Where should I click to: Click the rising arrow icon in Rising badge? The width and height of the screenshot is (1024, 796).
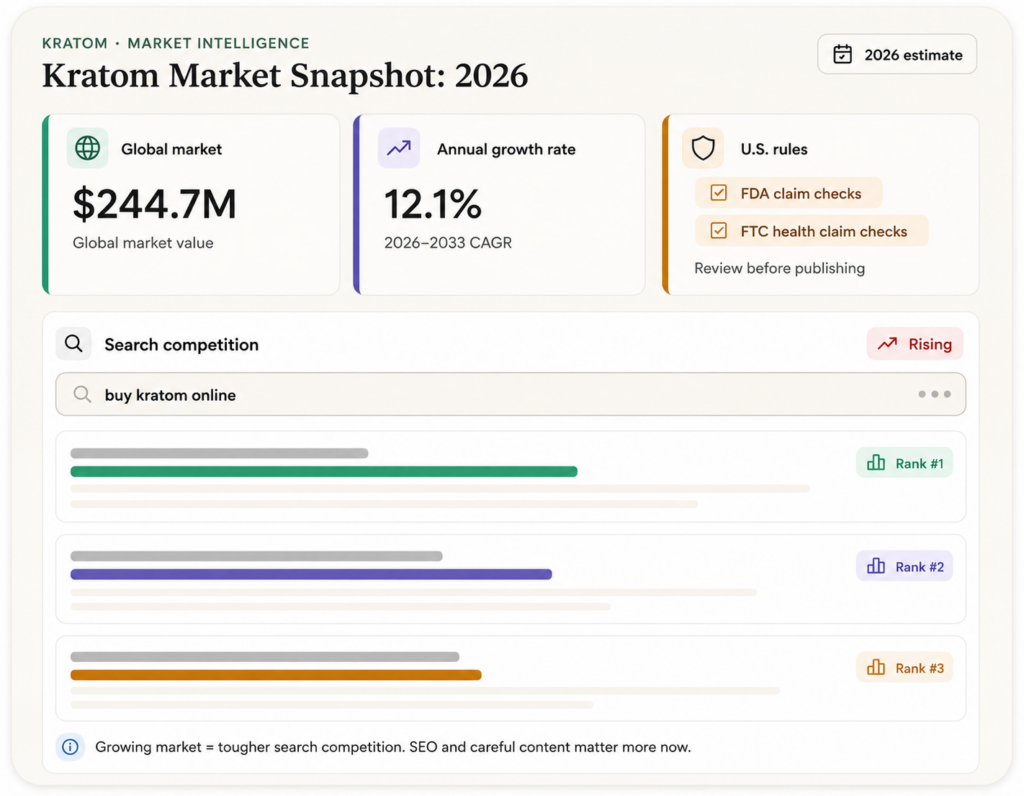coord(887,343)
